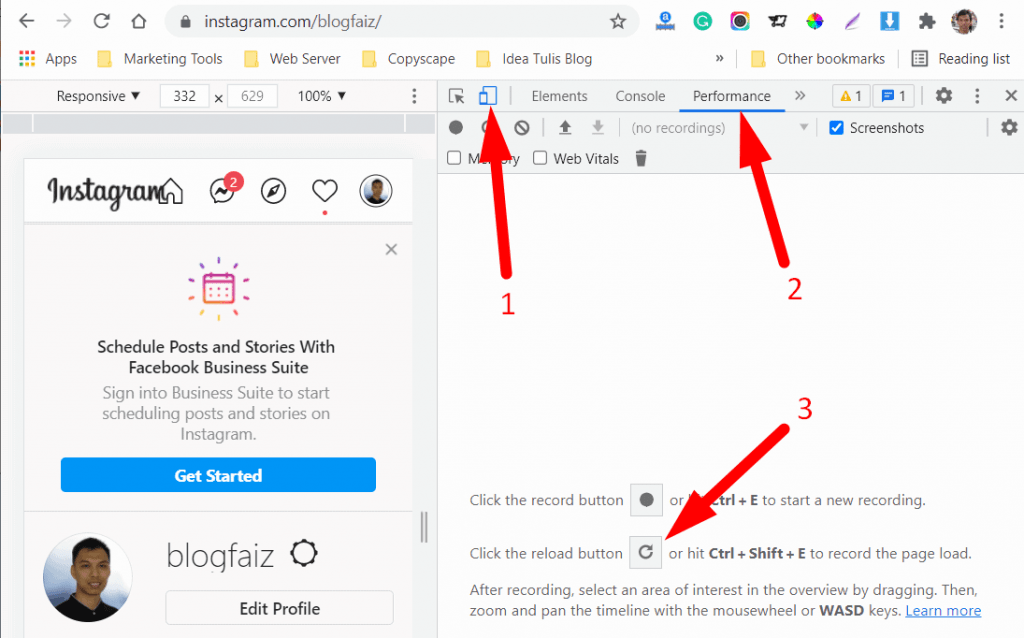Viewport: 1024px width, 638px height.
Task: Open the Reading list
Action: click(x=961, y=59)
